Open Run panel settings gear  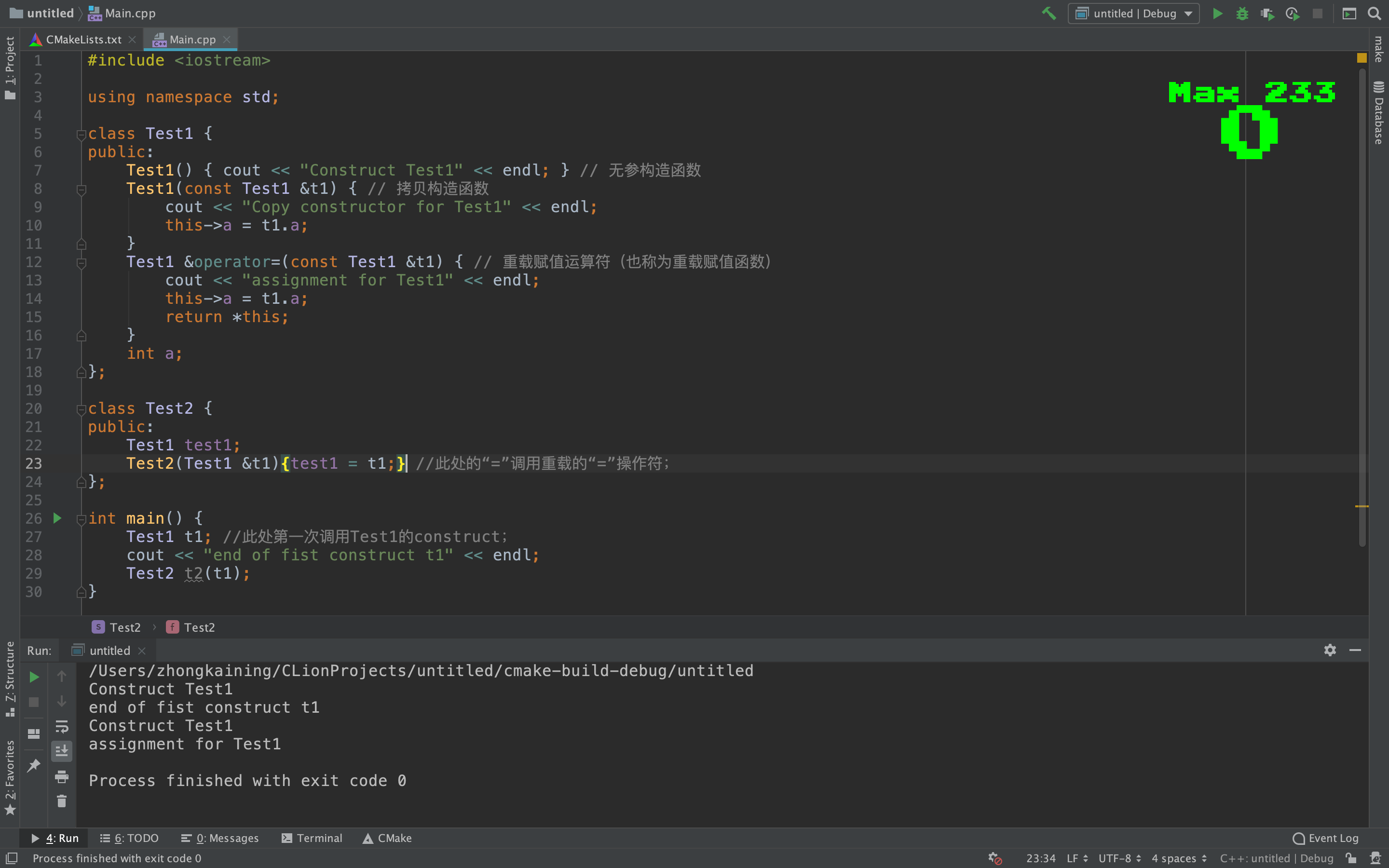(x=1330, y=650)
